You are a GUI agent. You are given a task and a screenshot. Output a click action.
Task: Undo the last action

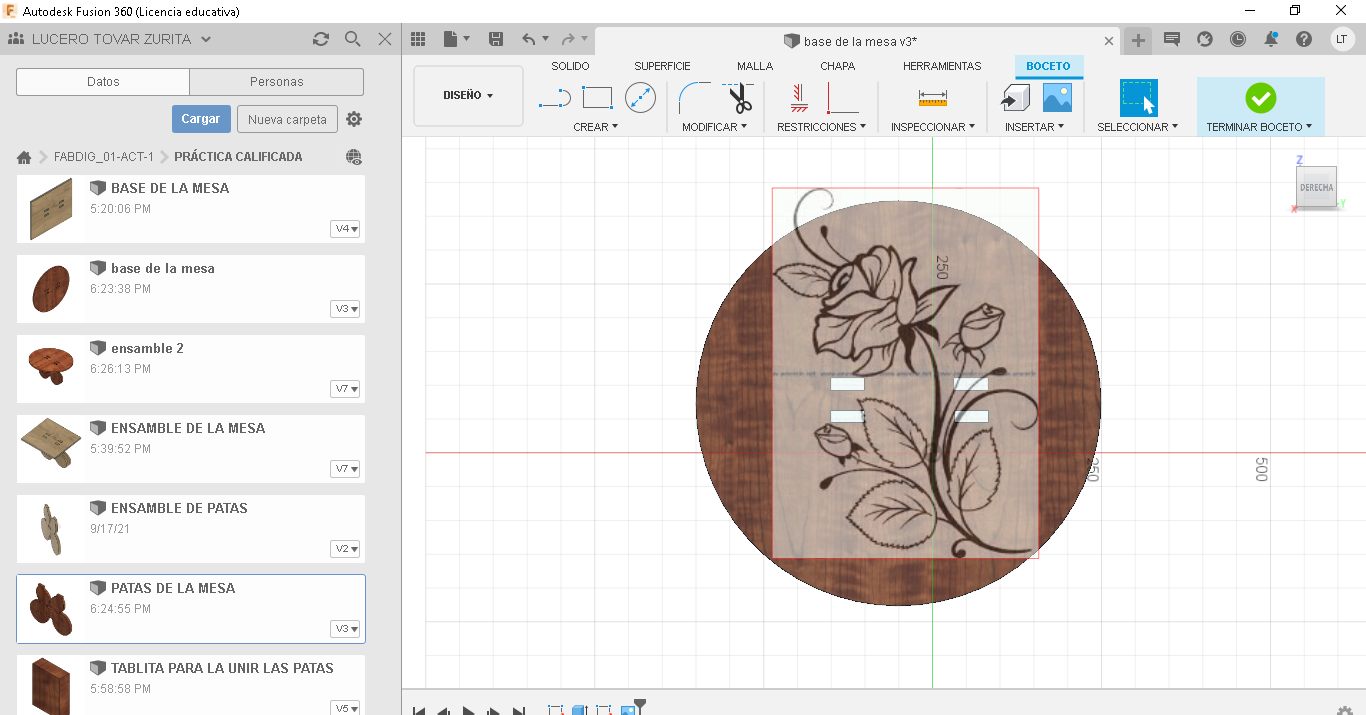[x=529, y=39]
